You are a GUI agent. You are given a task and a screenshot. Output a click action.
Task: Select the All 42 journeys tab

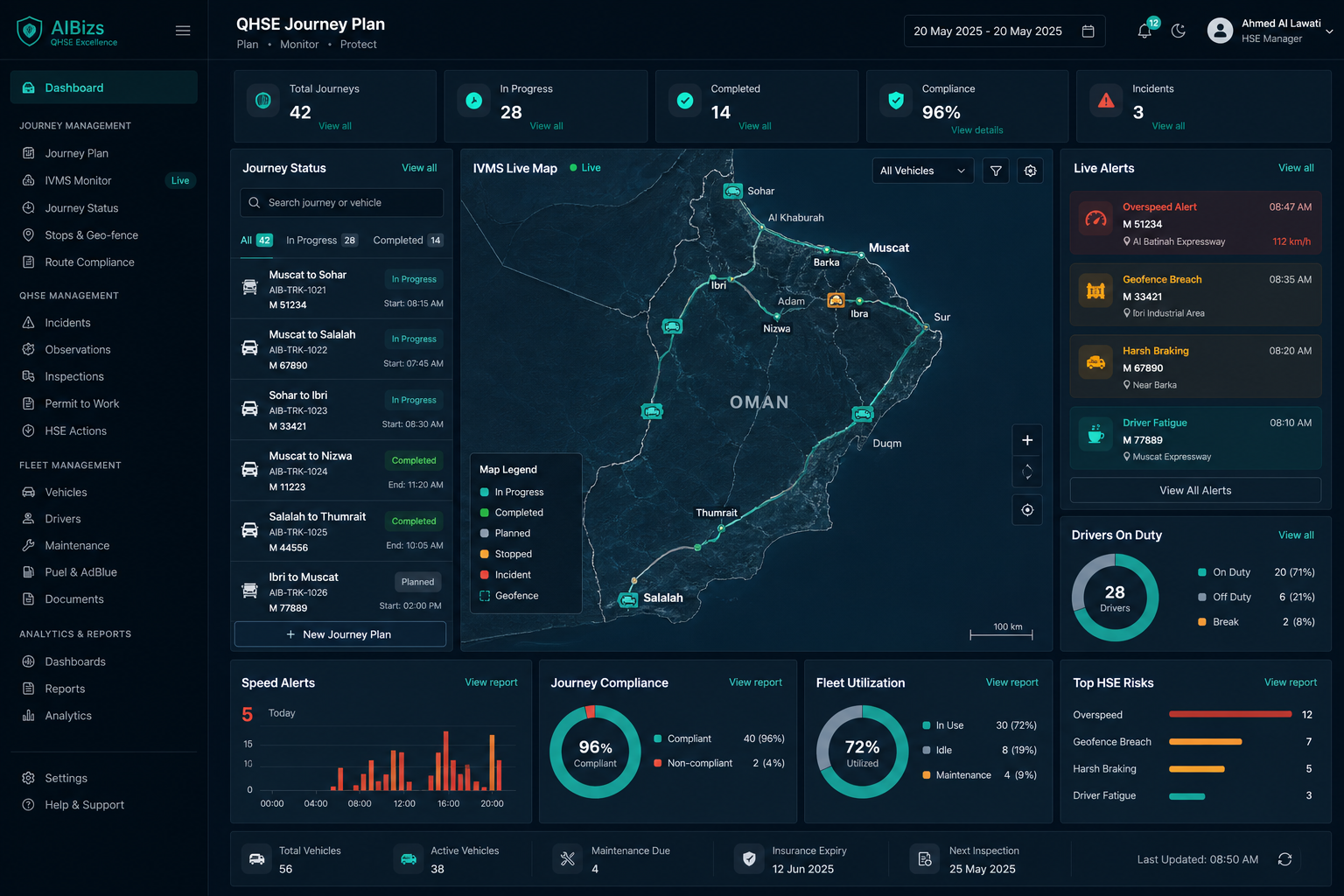(256, 240)
